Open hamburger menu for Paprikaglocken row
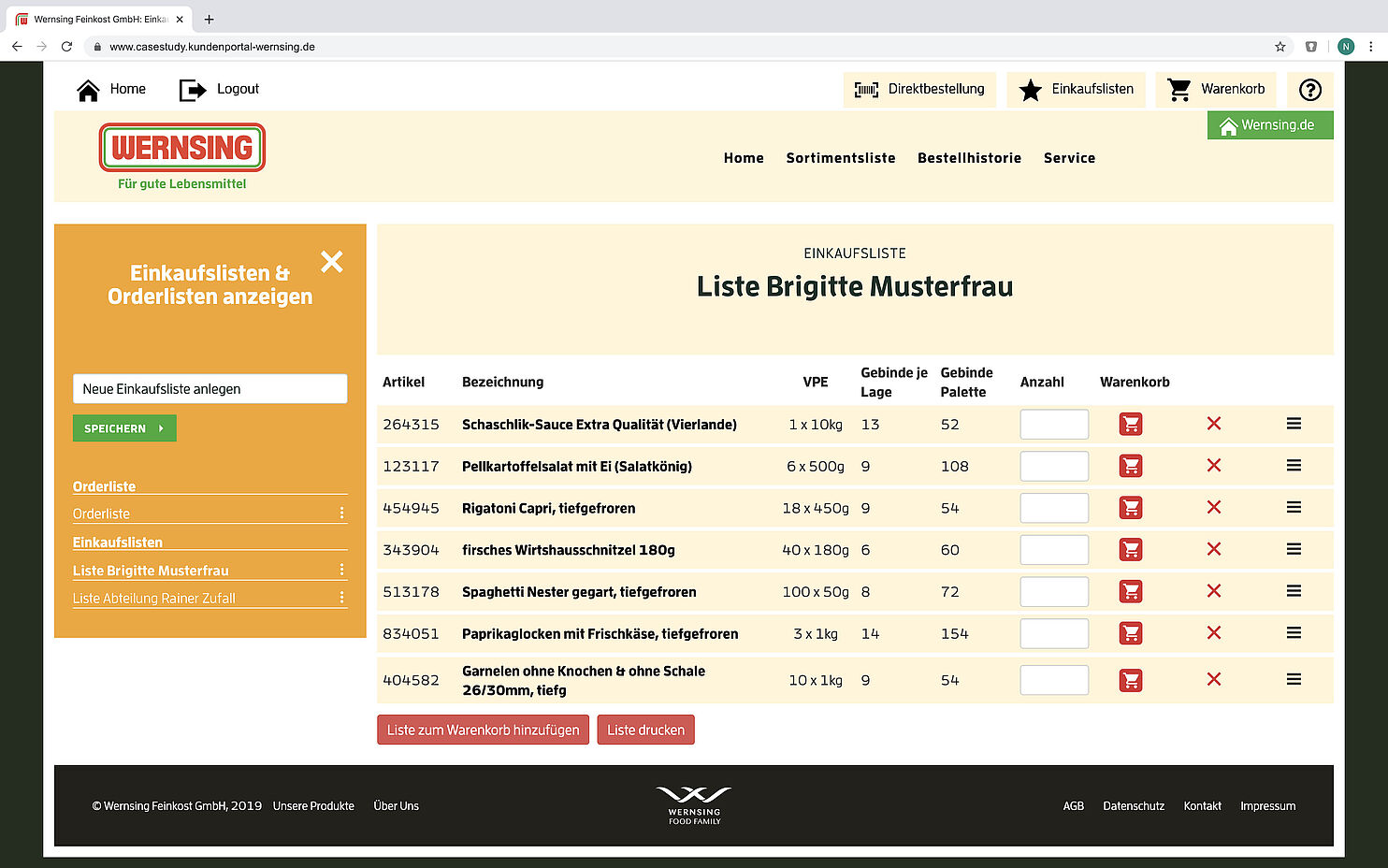 point(1294,633)
